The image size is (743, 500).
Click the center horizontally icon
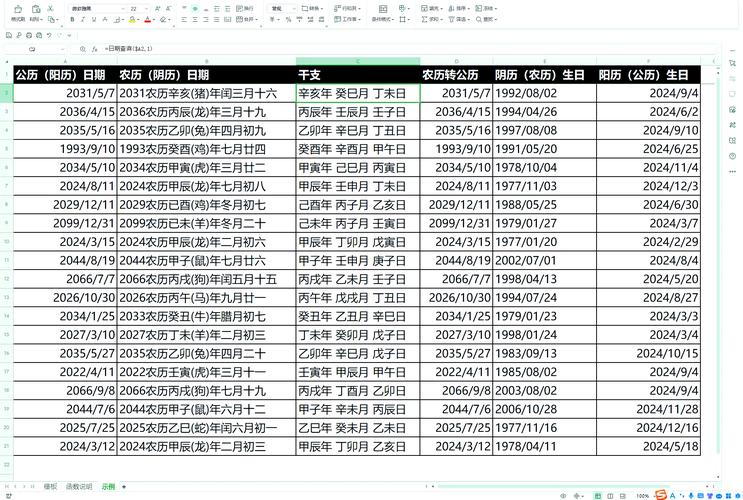(x=195, y=19)
